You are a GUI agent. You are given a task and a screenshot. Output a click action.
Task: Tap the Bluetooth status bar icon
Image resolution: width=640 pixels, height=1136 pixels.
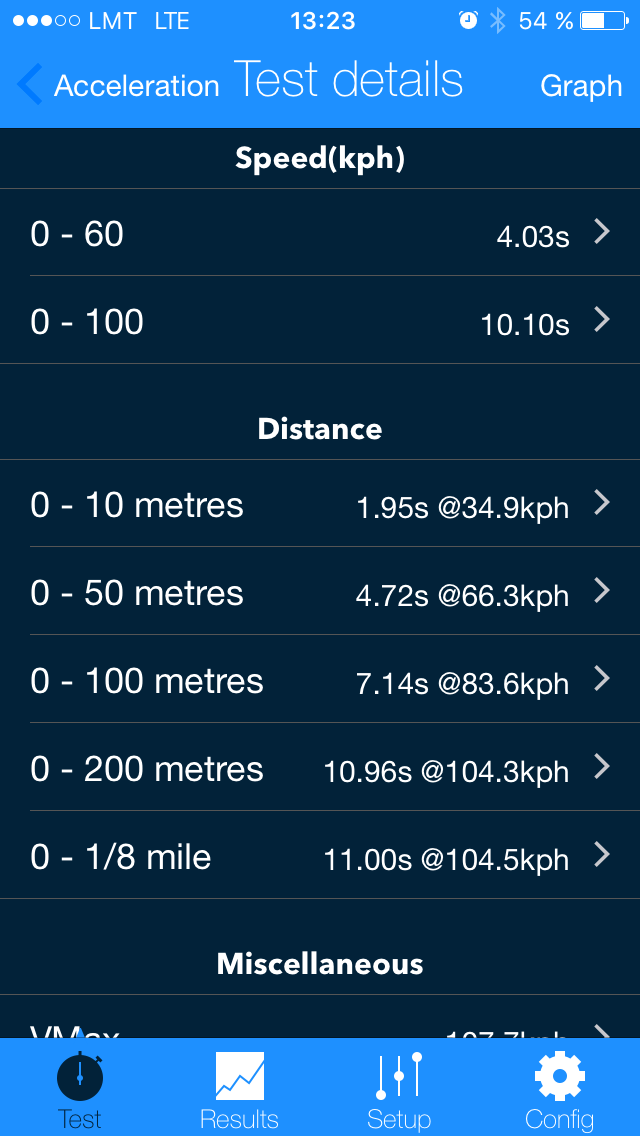(498, 21)
